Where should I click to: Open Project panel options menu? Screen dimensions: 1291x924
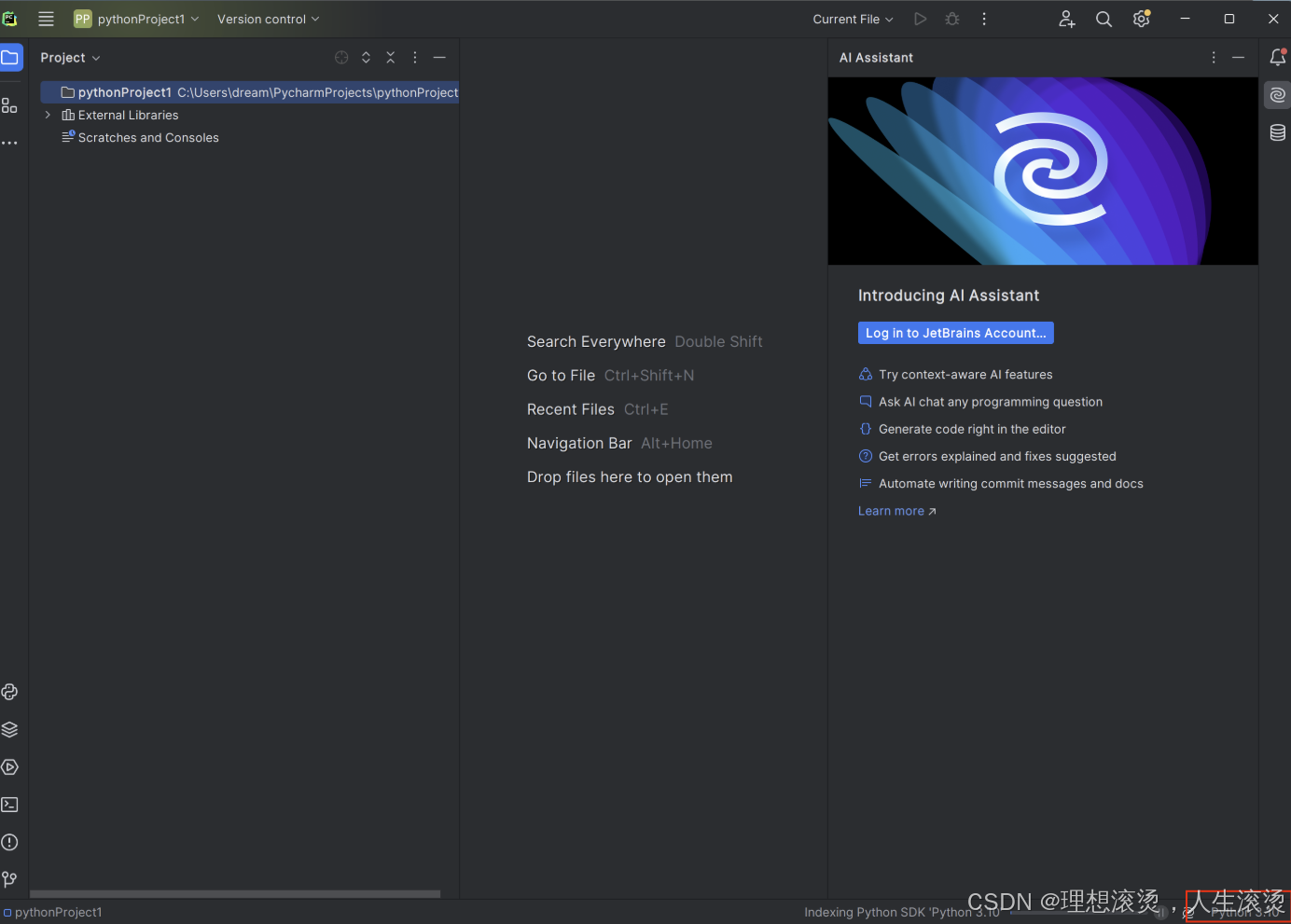click(x=415, y=58)
